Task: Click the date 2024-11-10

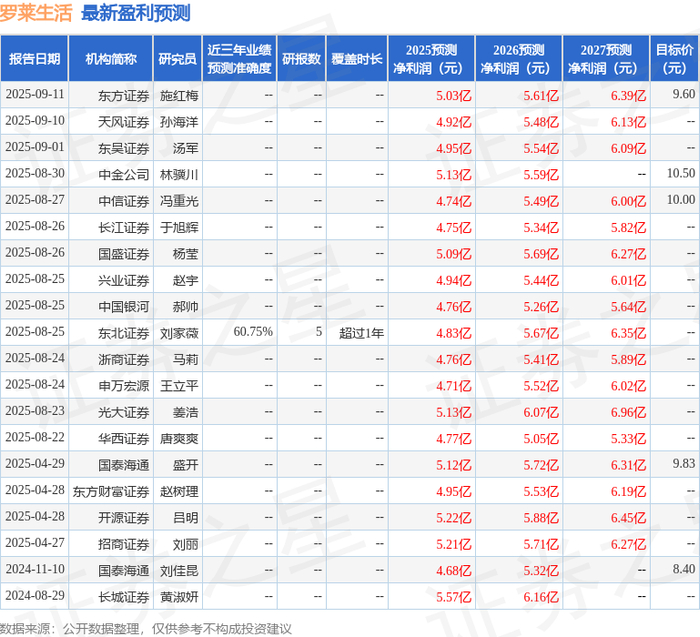Action: tap(35, 569)
